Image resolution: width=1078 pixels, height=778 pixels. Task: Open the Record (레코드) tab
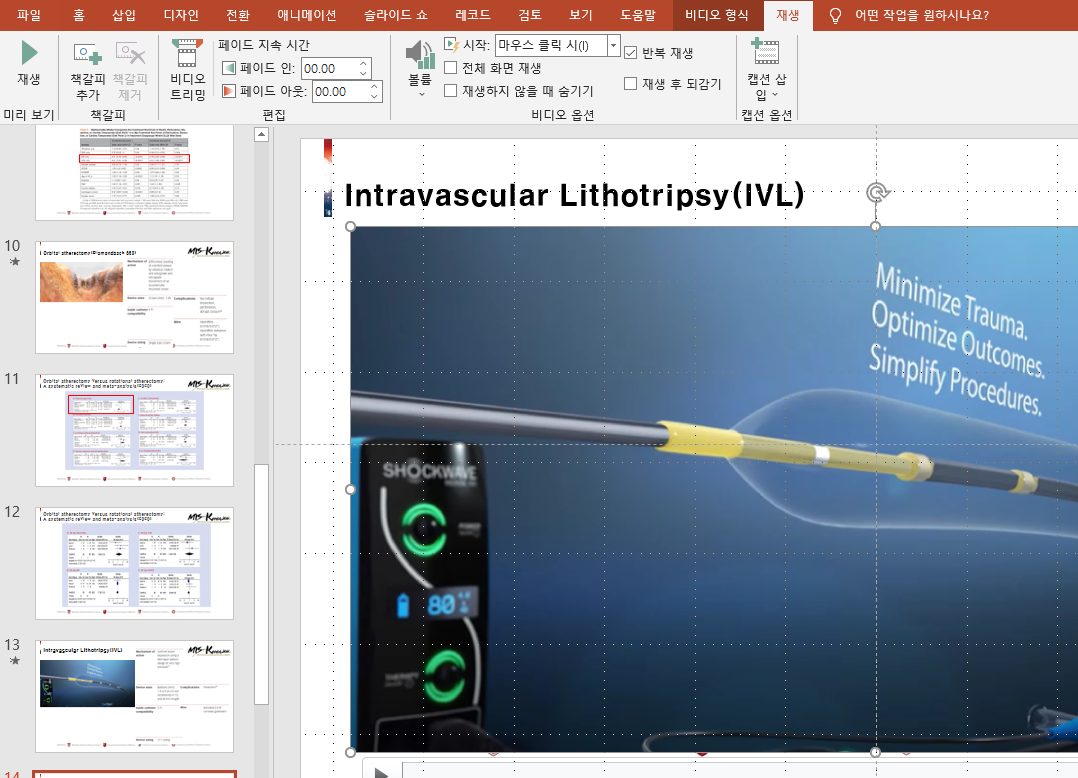pyautogui.click(x=473, y=15)
